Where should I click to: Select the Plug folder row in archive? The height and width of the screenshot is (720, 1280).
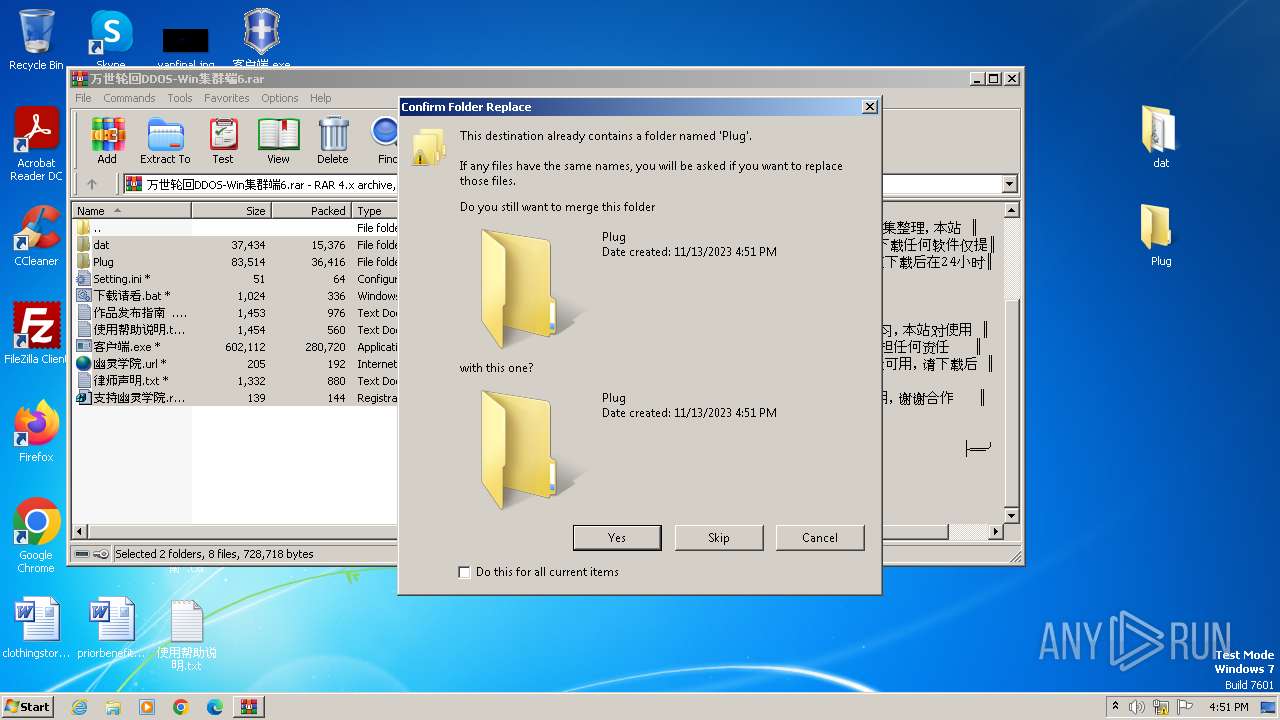pyautogui.click(x=235, y=262)
